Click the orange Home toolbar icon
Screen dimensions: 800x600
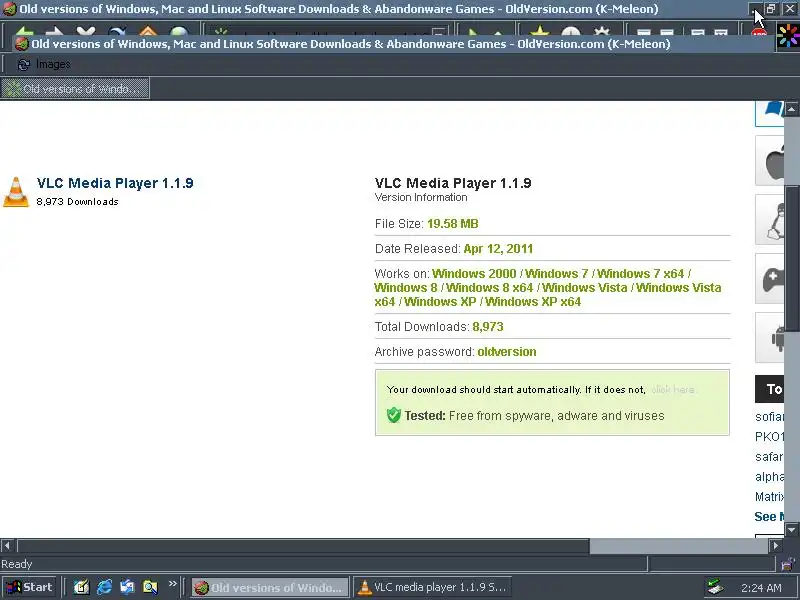pyautogui.click(x=147, y=32)
